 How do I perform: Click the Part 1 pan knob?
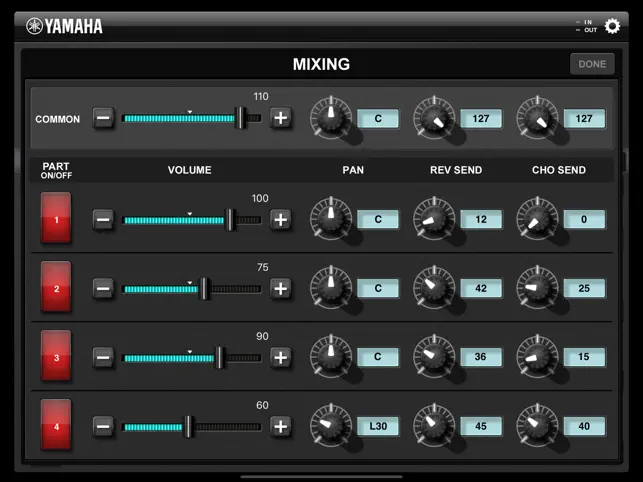[330, 219]
